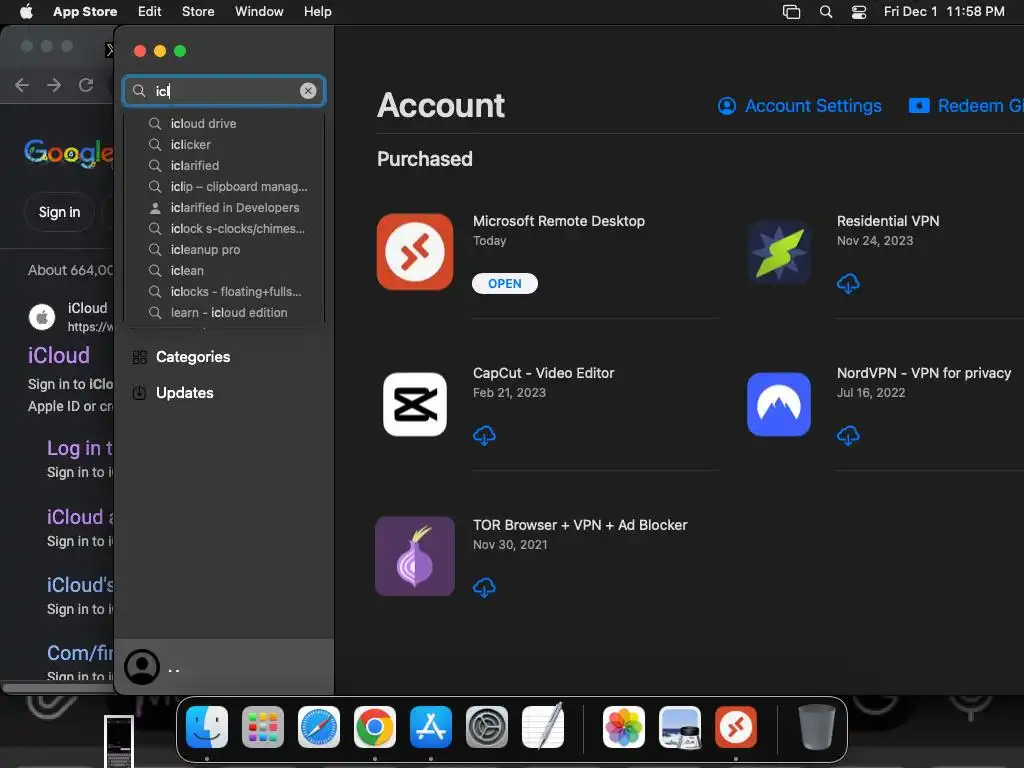Click 'TOR Browser + VPN + Ad Blocker' title
The image size is (1024, 768).
coord(580,525)
